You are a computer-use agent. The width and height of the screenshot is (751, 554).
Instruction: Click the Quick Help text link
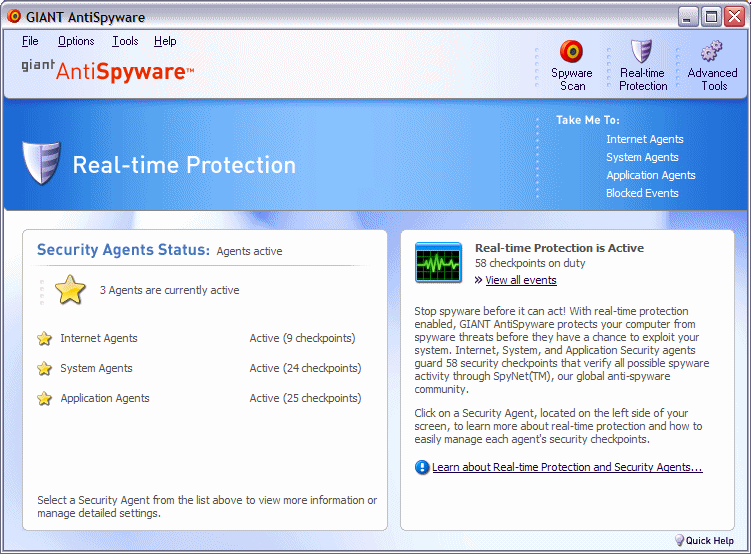709,541
